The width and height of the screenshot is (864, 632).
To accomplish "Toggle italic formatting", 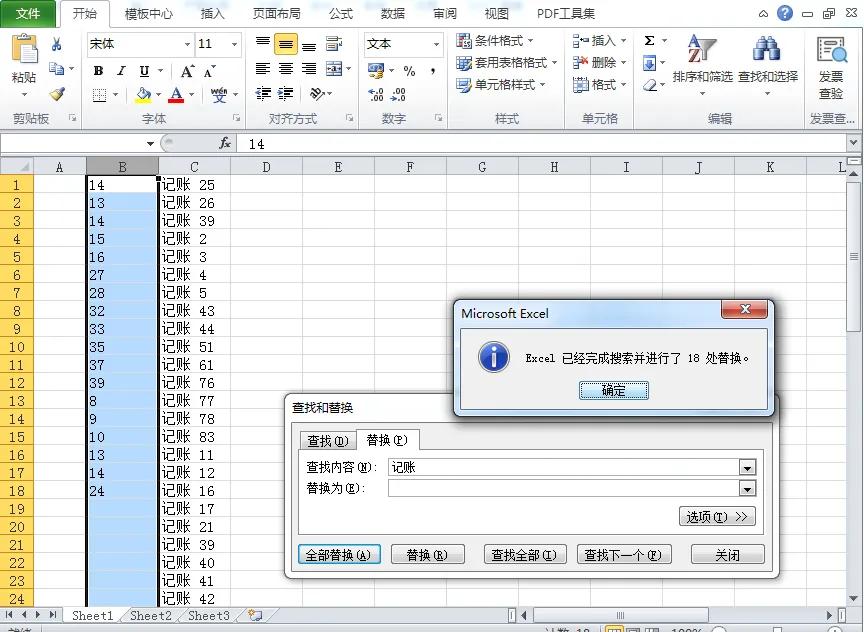I will (x=121, y=71).
